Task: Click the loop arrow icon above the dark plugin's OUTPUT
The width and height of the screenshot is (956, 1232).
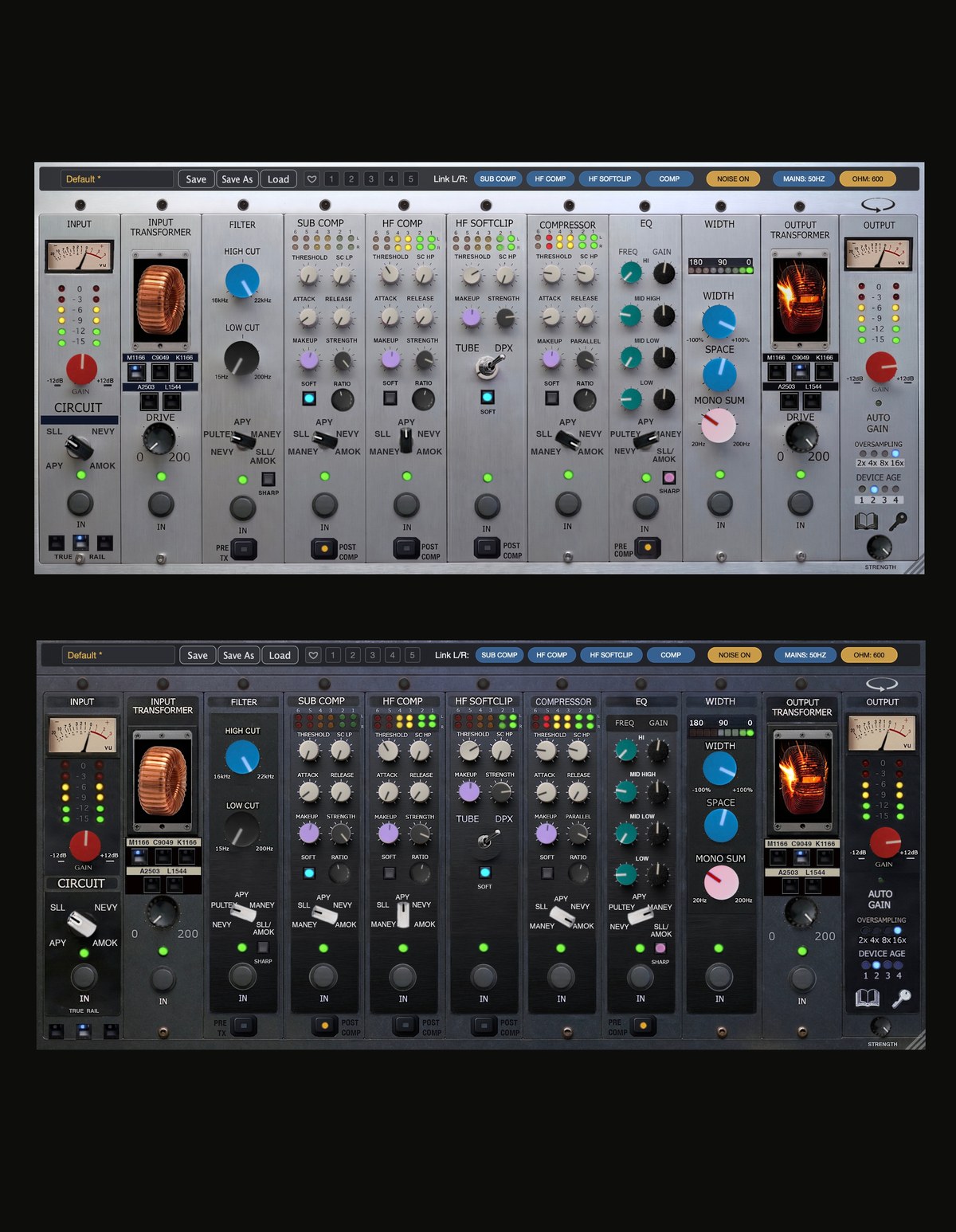Action: click(x=882, y=684)
